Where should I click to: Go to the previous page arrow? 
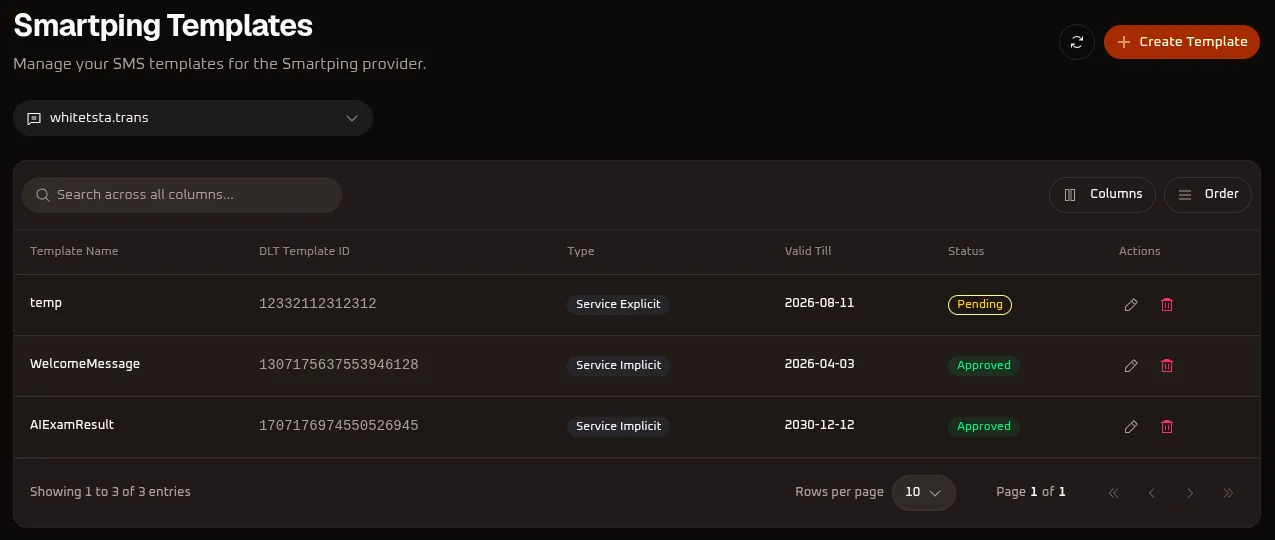(x=1152, y=493)
